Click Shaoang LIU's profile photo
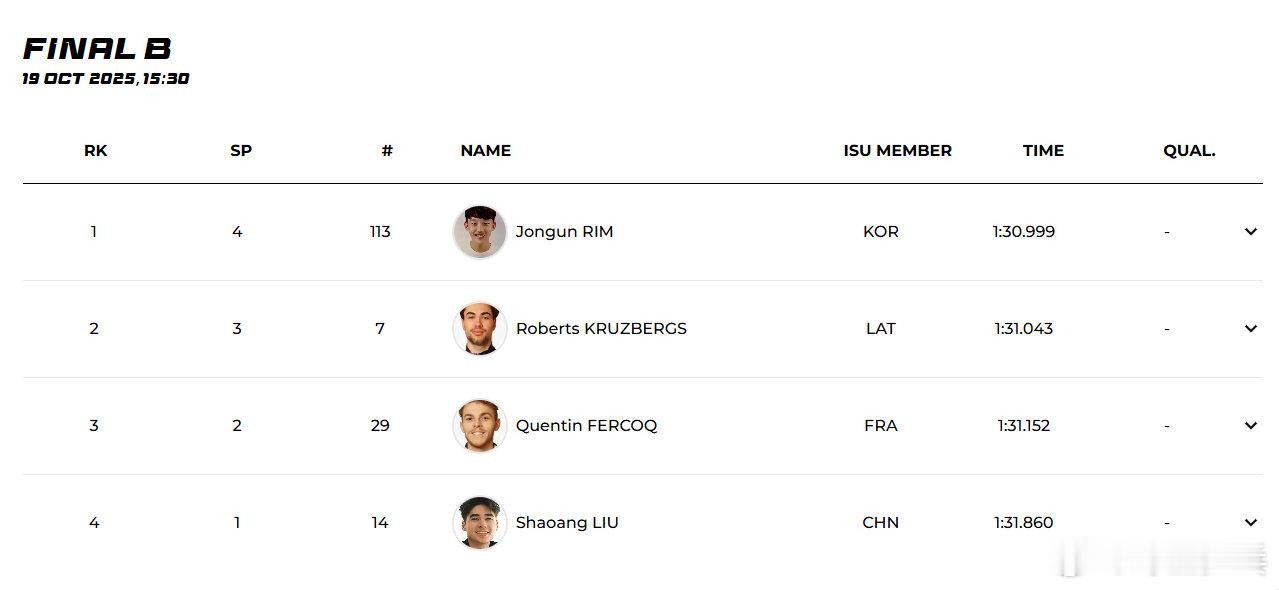 click(x=480, y=523)
